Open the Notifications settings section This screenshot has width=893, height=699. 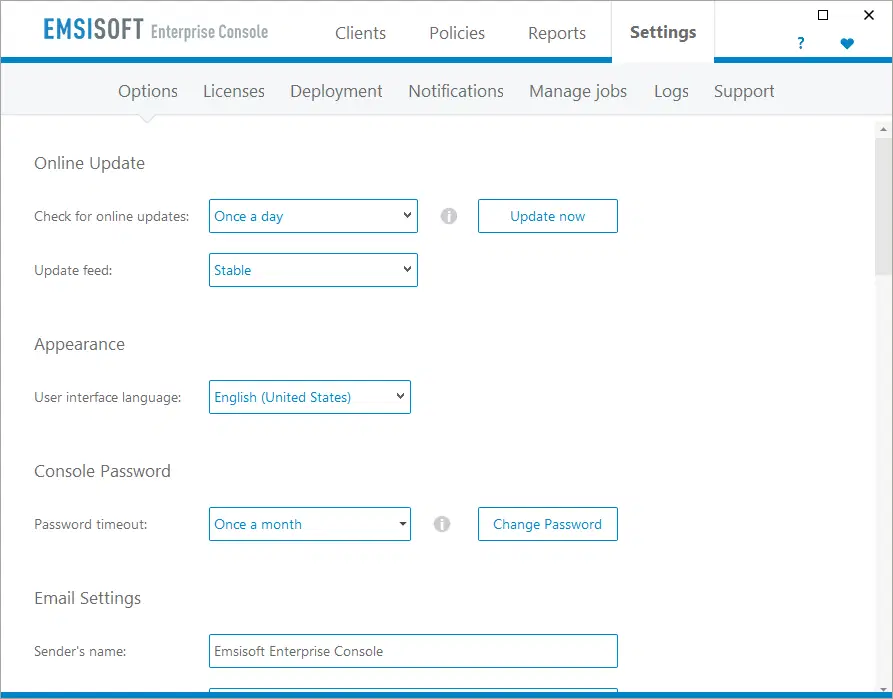(x=456, y=91)
